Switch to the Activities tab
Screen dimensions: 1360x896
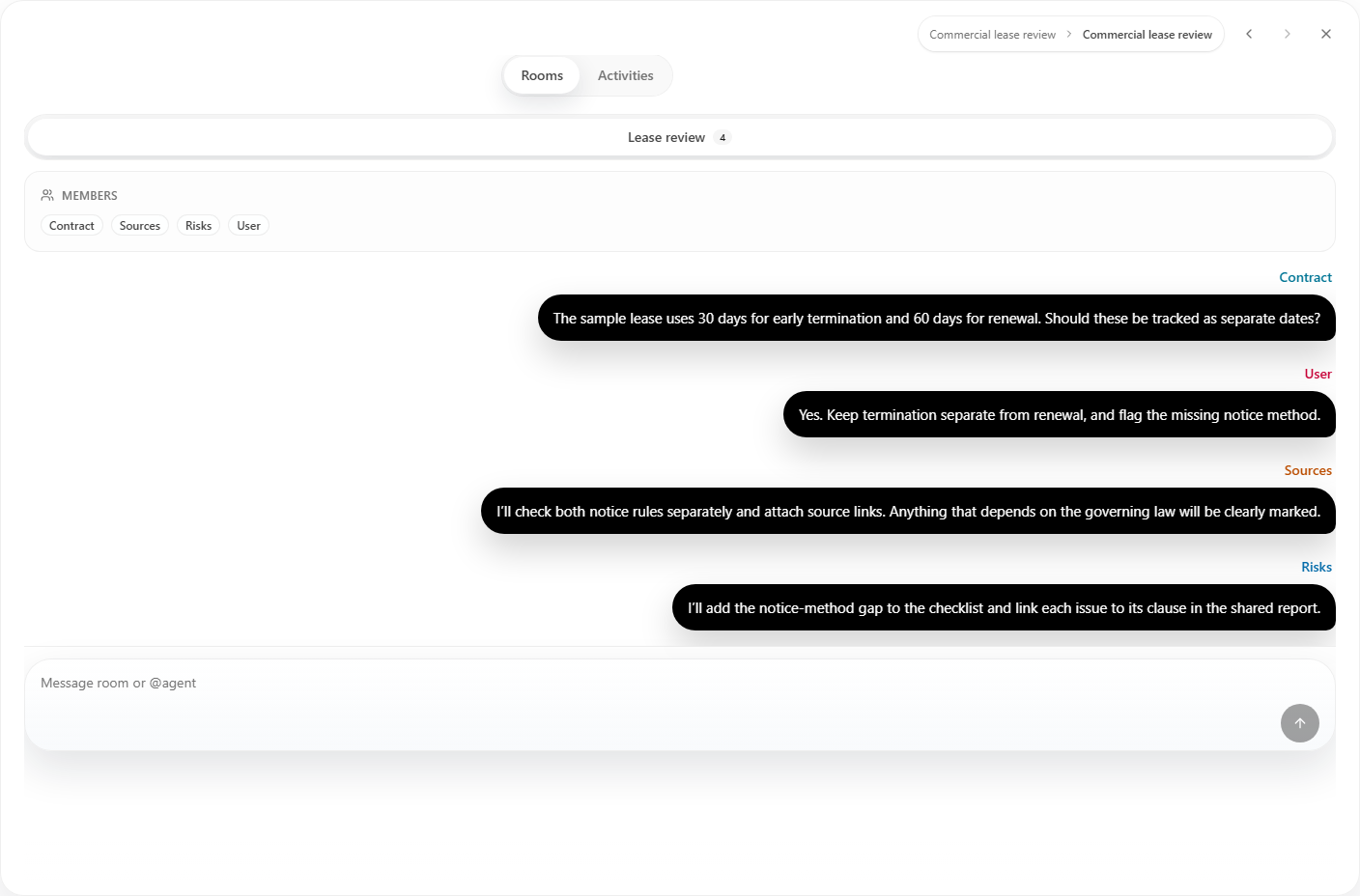pos(626,75)
